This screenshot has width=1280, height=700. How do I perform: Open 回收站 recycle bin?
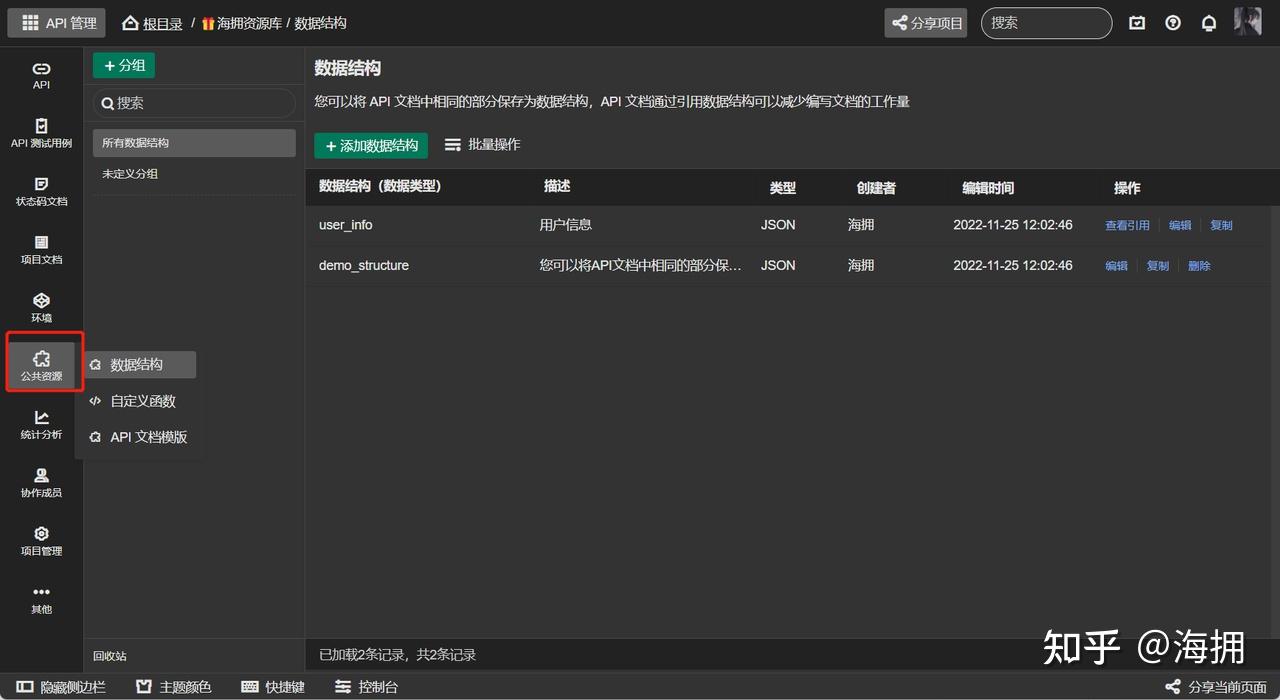pos(110,656)
